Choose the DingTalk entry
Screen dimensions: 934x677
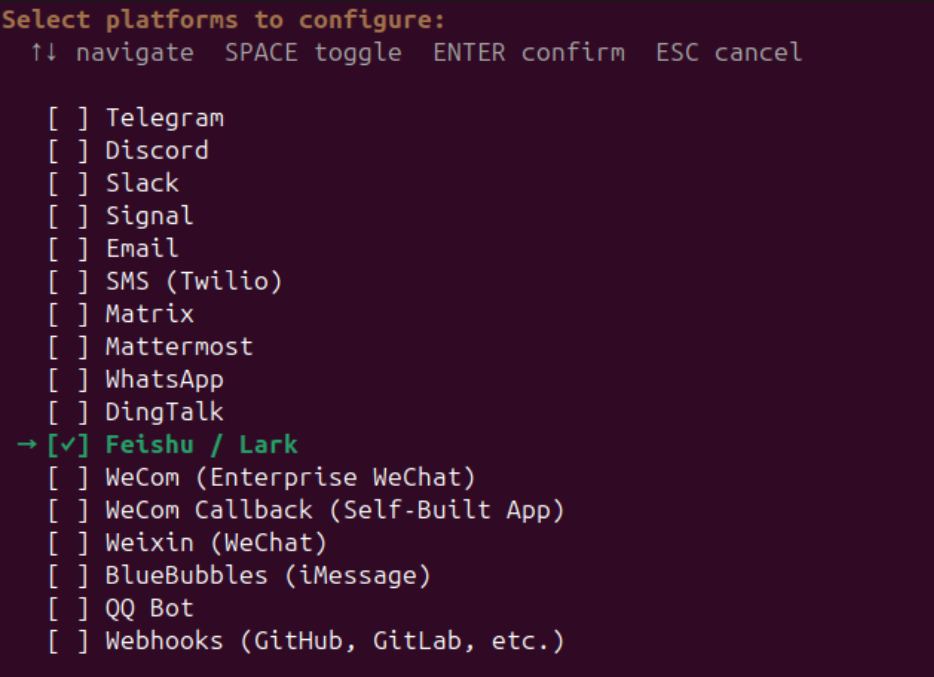coord(164,412)
